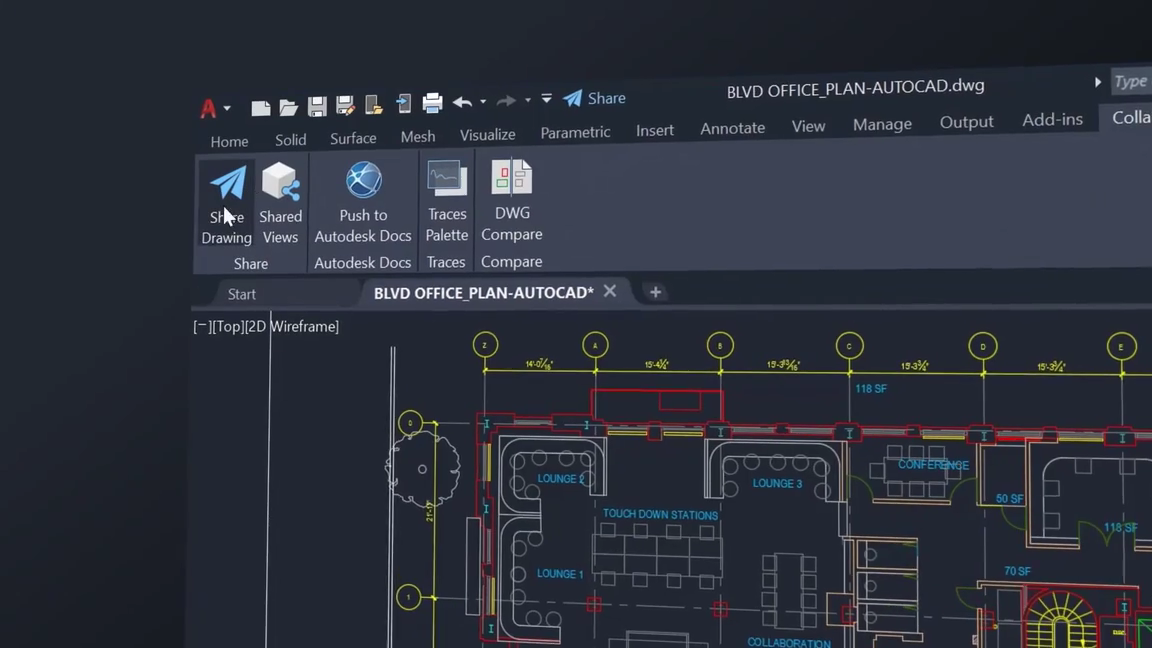1152x648 pixels.
Task: Click the Open file folder icon
Action: 288,107
